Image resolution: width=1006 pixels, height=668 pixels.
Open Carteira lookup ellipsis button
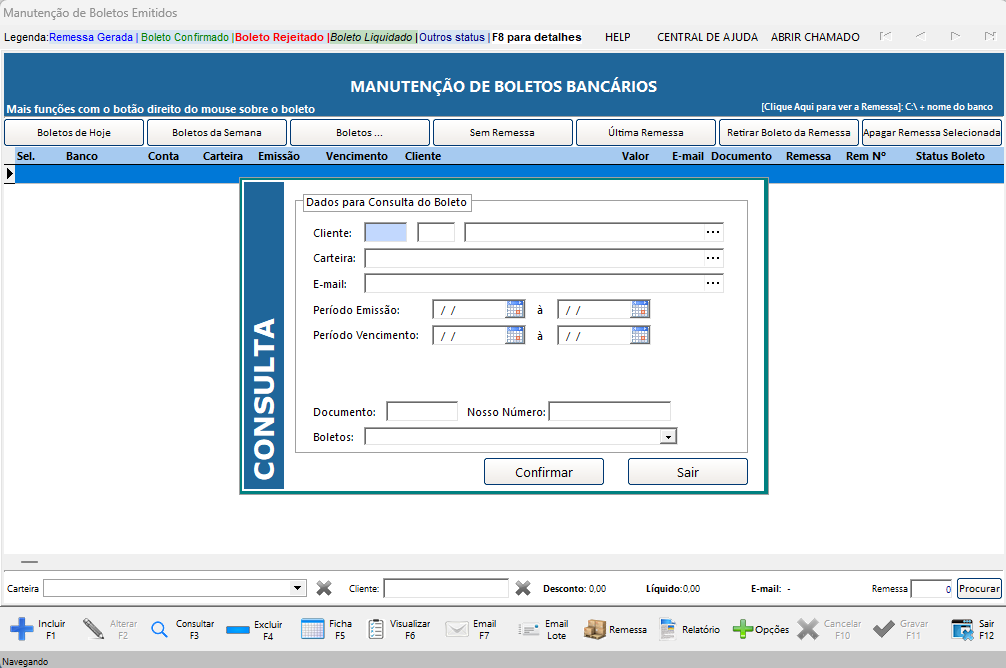(x=713, y=258)
